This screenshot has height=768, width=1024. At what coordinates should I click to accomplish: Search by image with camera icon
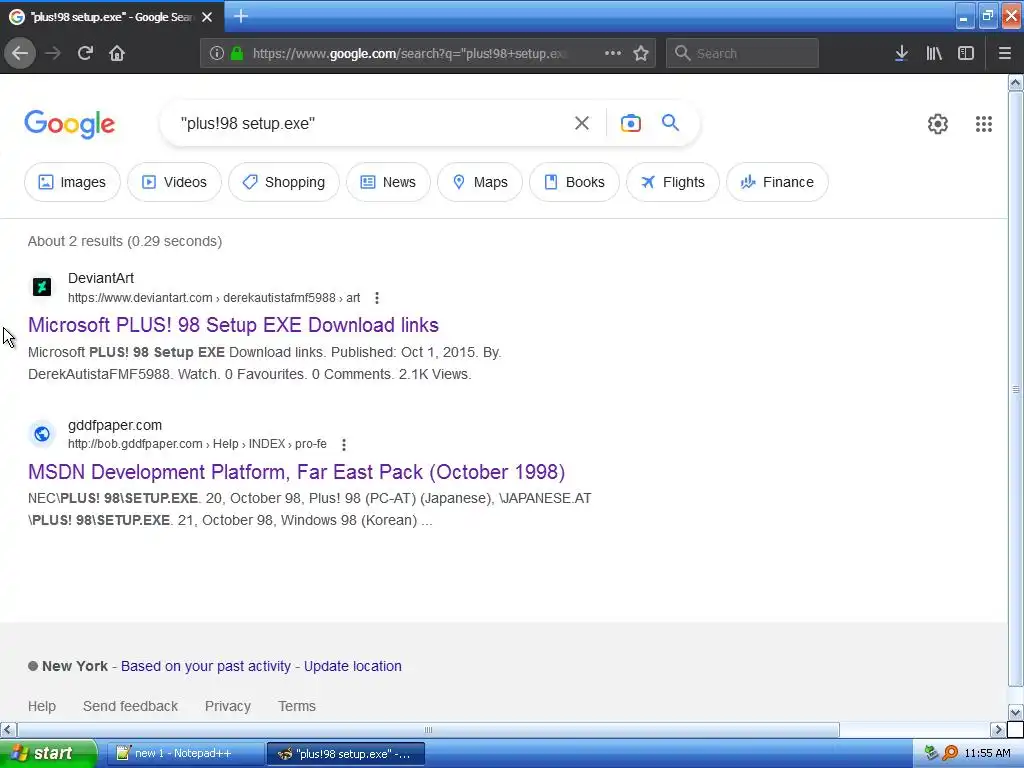click(630, 123)
